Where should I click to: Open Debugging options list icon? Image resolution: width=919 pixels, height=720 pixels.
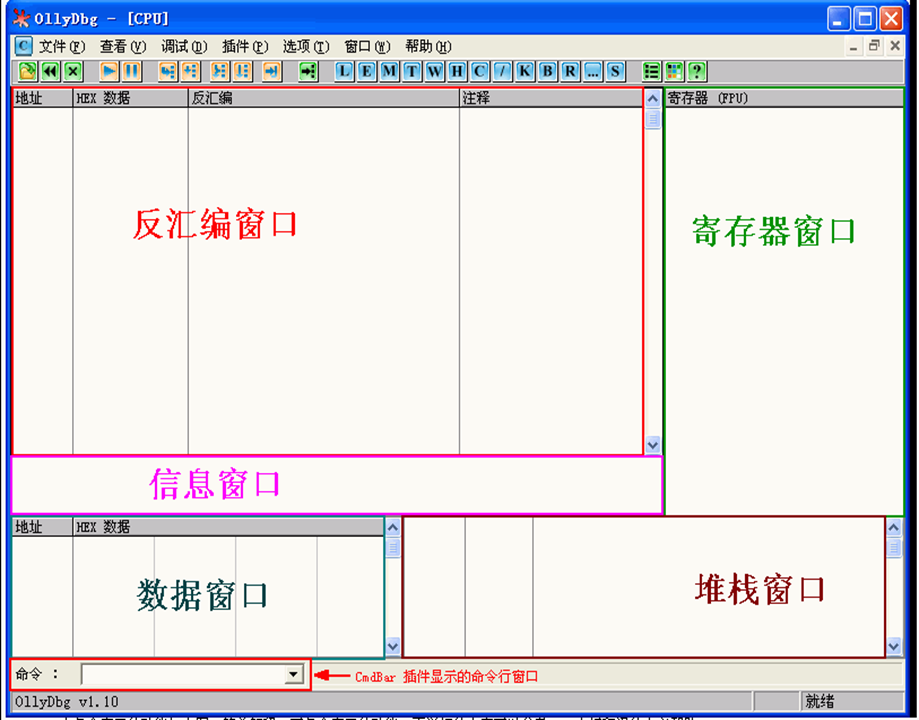[651, 72]
